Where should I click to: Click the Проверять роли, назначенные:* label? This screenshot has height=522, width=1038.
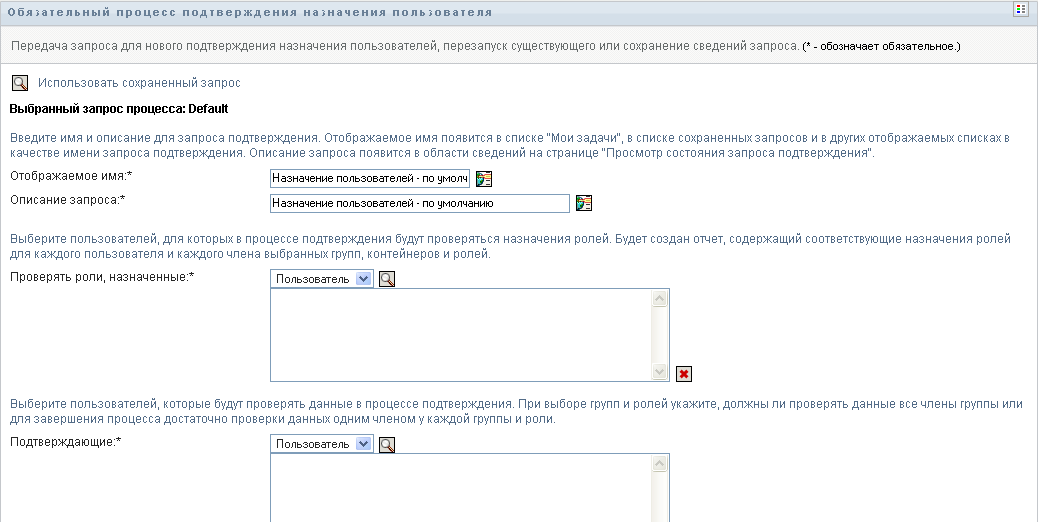click(x=102, y=277)
